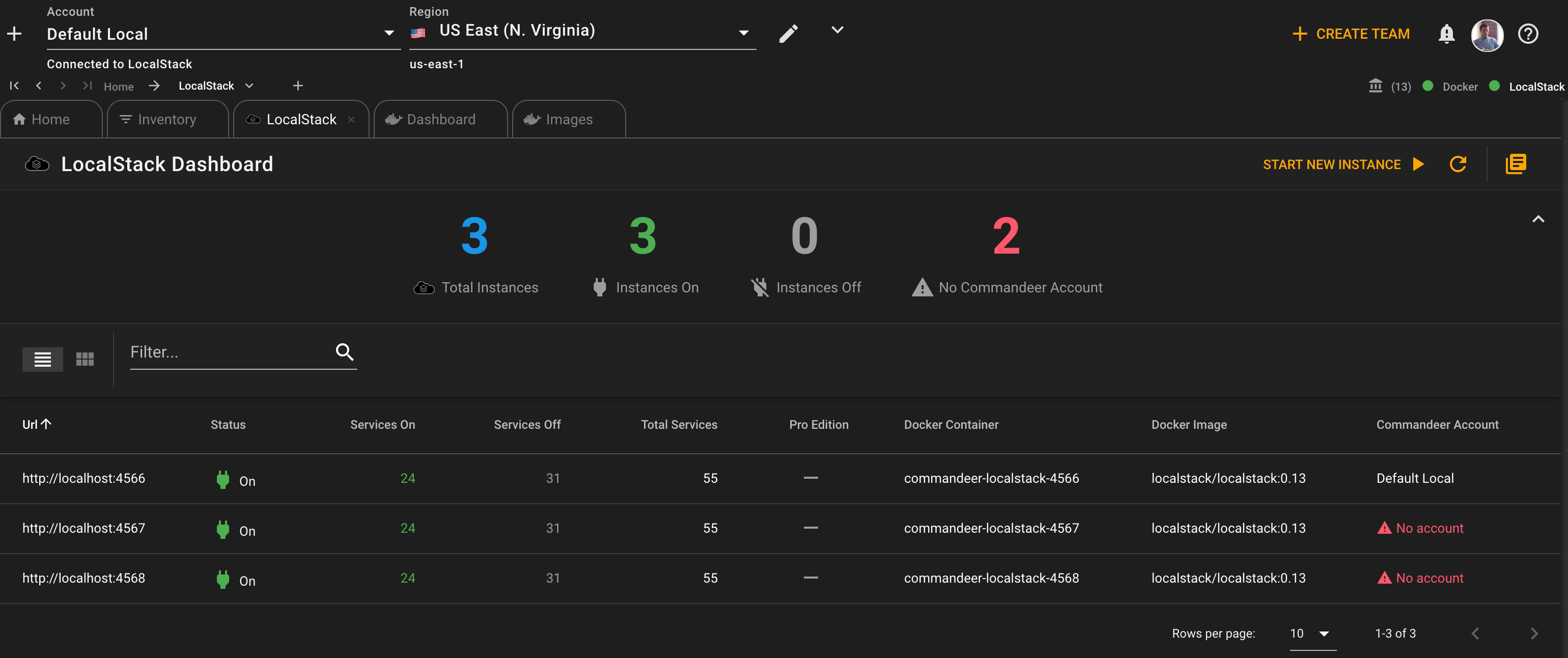Image resolution: width=1568 pixels, height=658 pixels.
Task: Click No account warning for localhost:4567
Action: pos(1420,528)
